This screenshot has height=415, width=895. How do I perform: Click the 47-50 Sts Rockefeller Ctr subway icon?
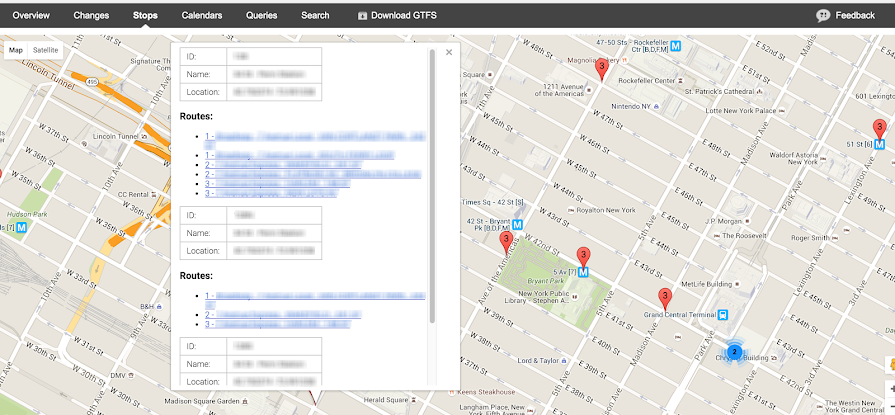tap(676, 46)
